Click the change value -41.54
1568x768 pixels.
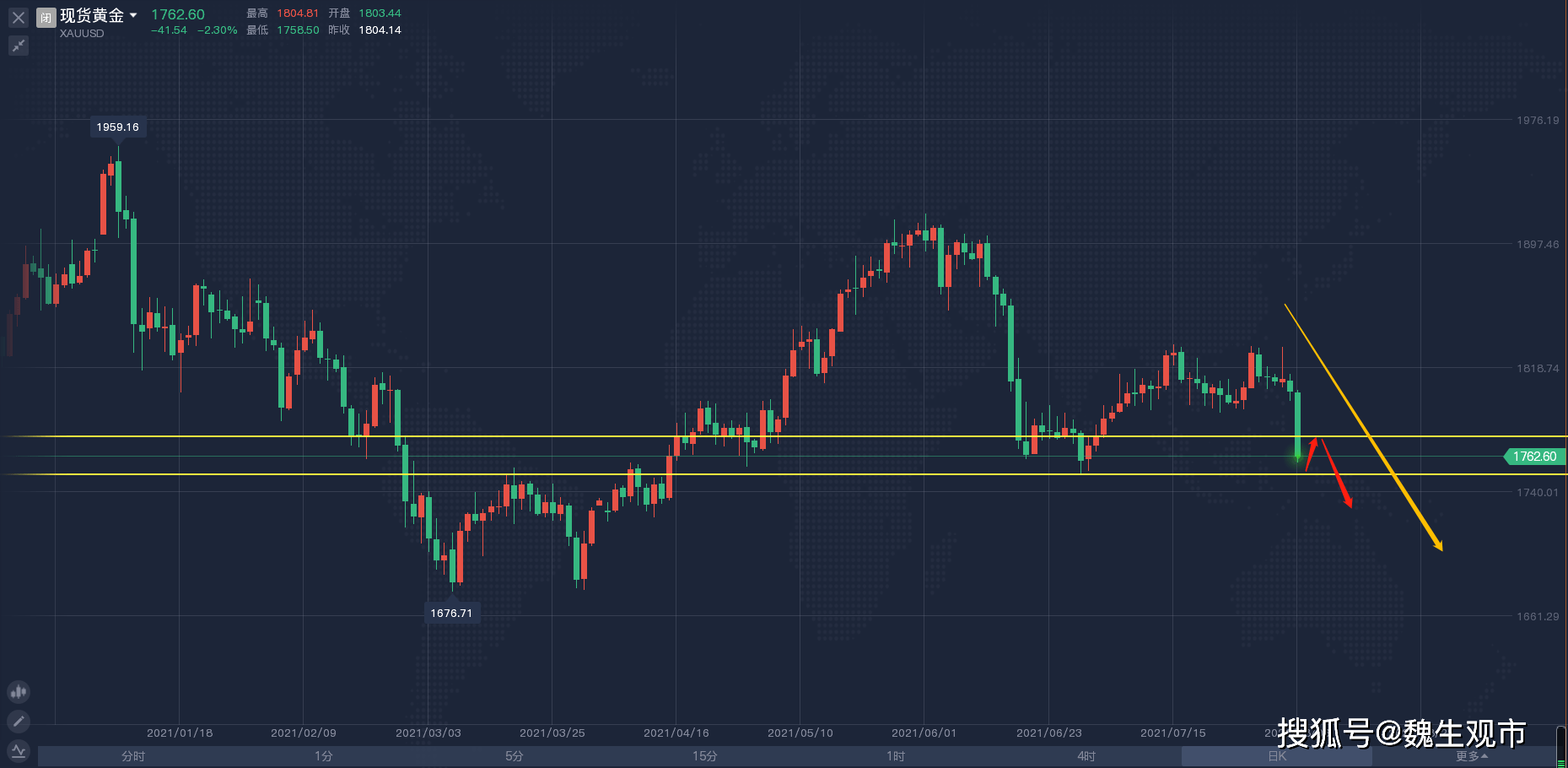point(169,30)
